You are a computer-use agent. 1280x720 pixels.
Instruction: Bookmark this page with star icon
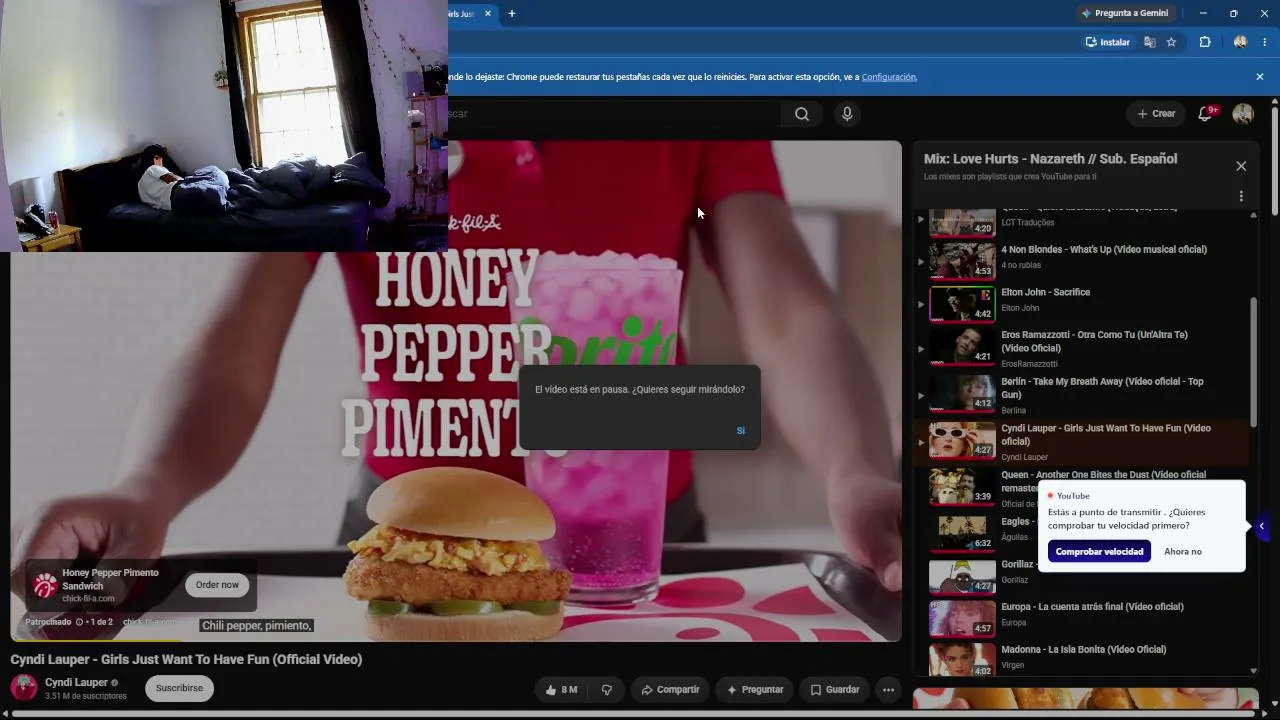tap(1171, 42)
